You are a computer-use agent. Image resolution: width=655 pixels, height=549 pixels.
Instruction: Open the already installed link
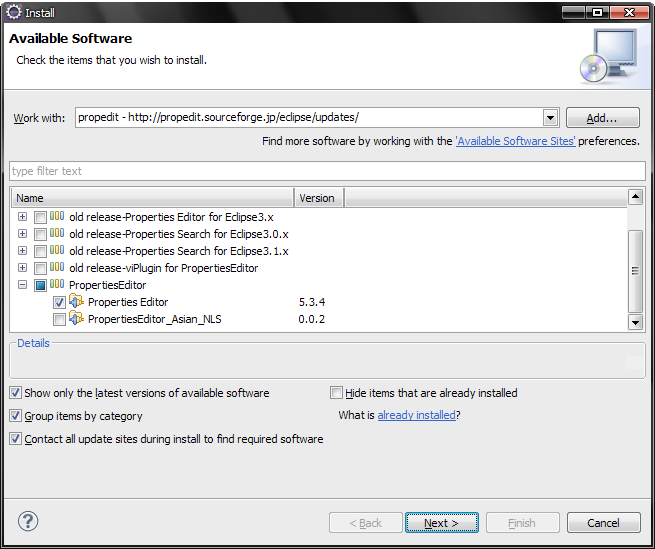pos(416,415)
